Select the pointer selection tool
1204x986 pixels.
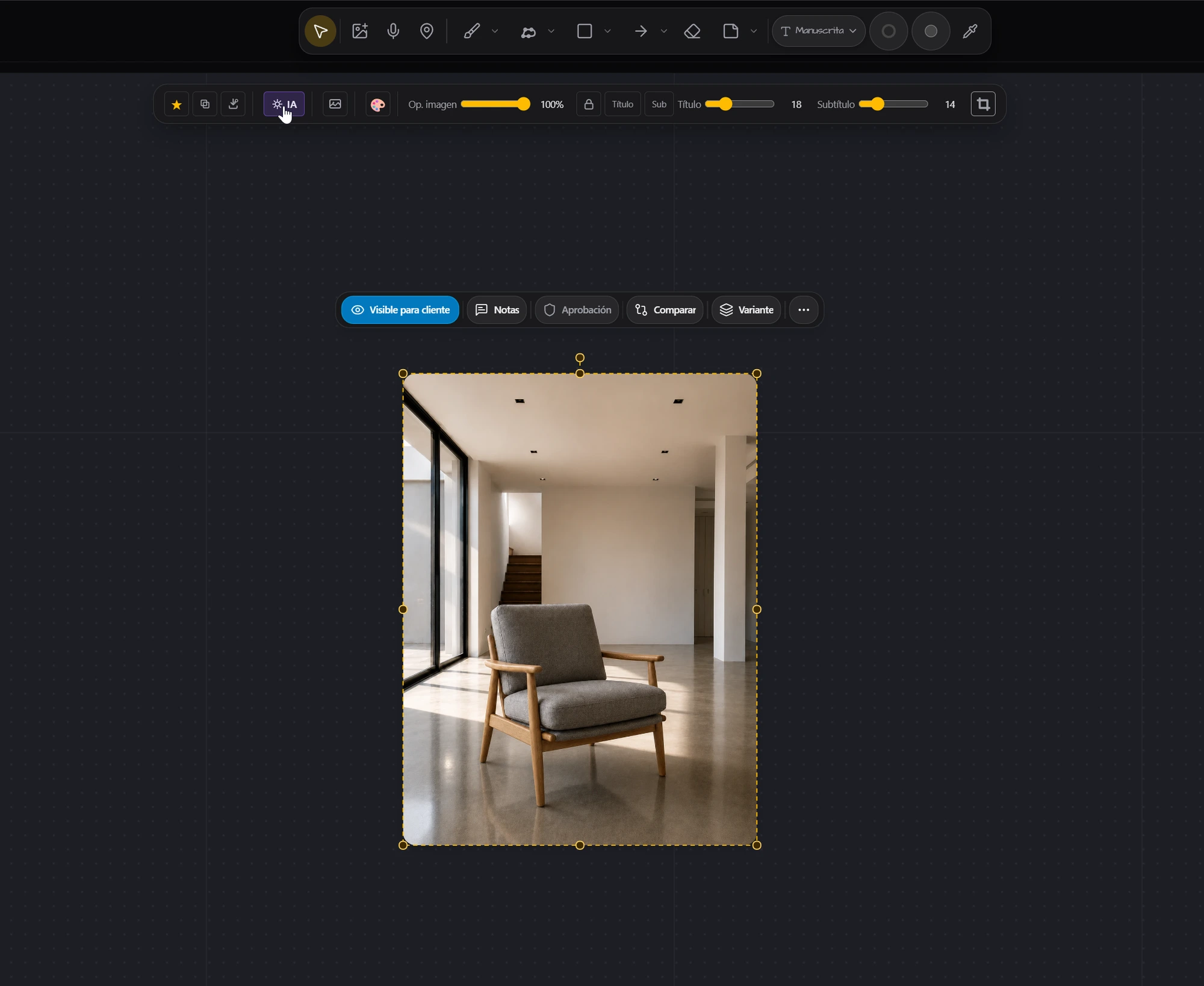[x=320, y=31]
